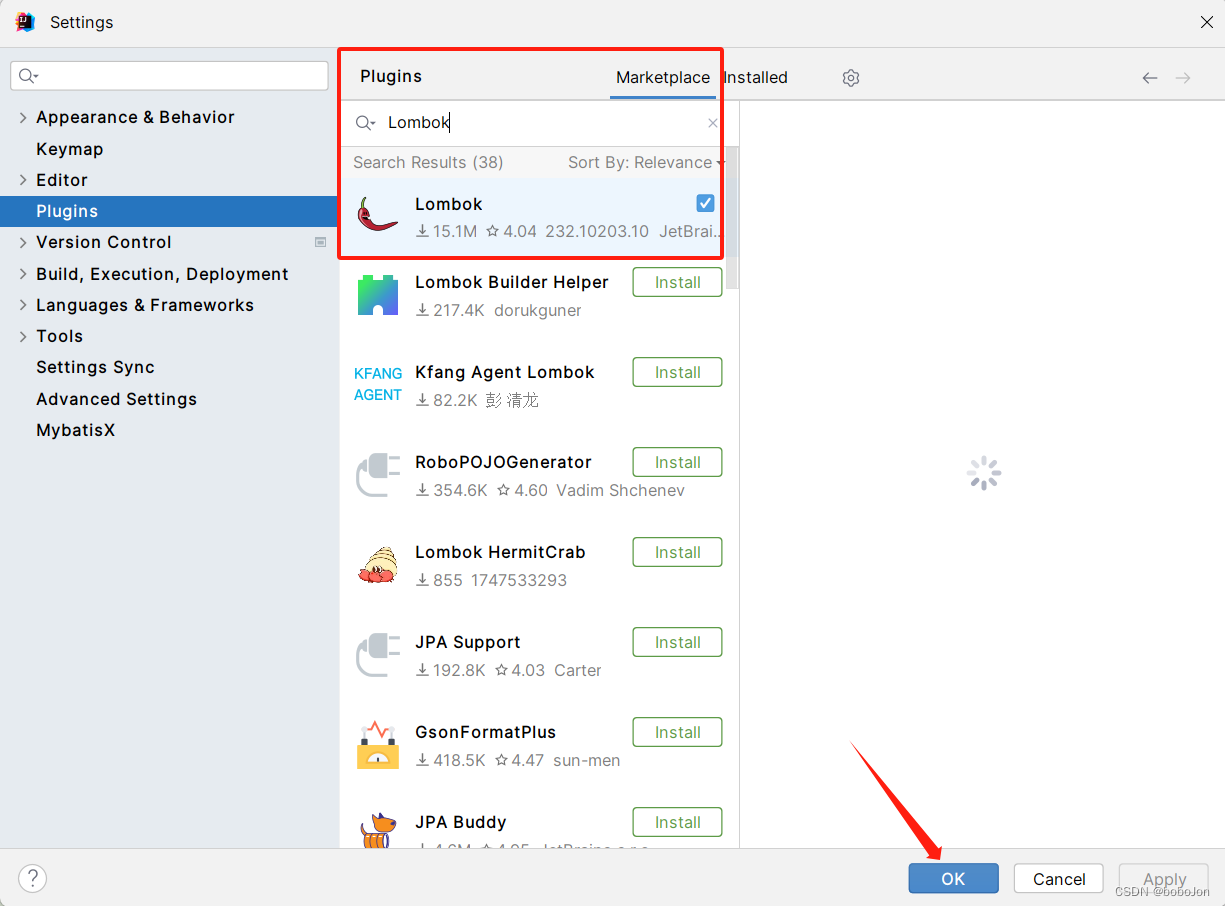Open Sort By: Relevance dropdown
1225x906 pixels.
(x=646, y=162)
